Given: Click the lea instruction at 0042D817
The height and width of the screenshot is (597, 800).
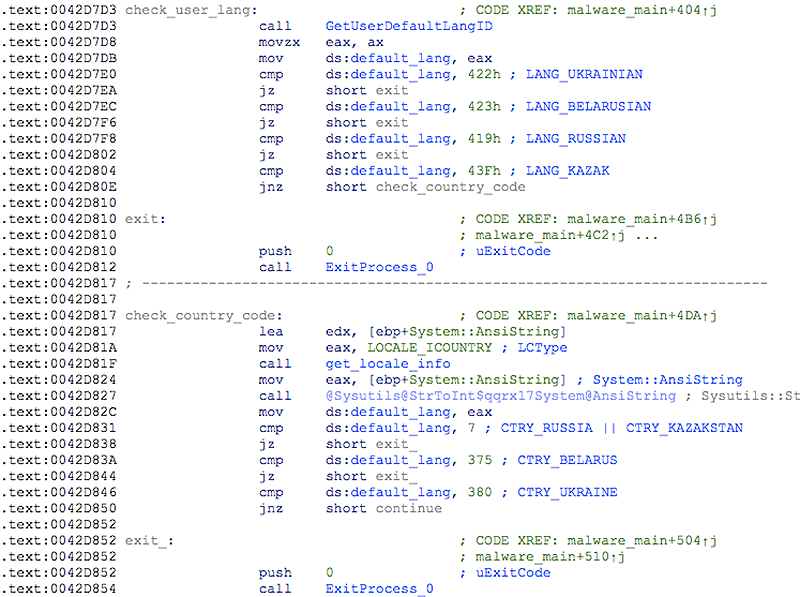Looking at the screenshot, I should coord(271,332).
